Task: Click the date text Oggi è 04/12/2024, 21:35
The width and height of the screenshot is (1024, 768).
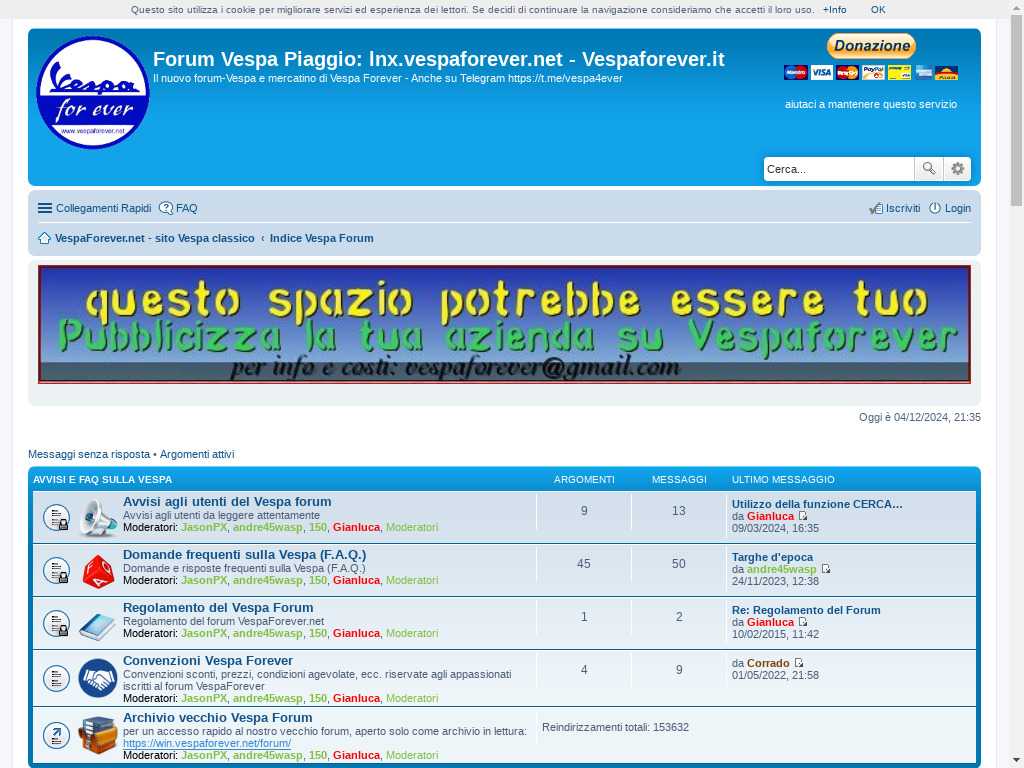Action: 920,417
